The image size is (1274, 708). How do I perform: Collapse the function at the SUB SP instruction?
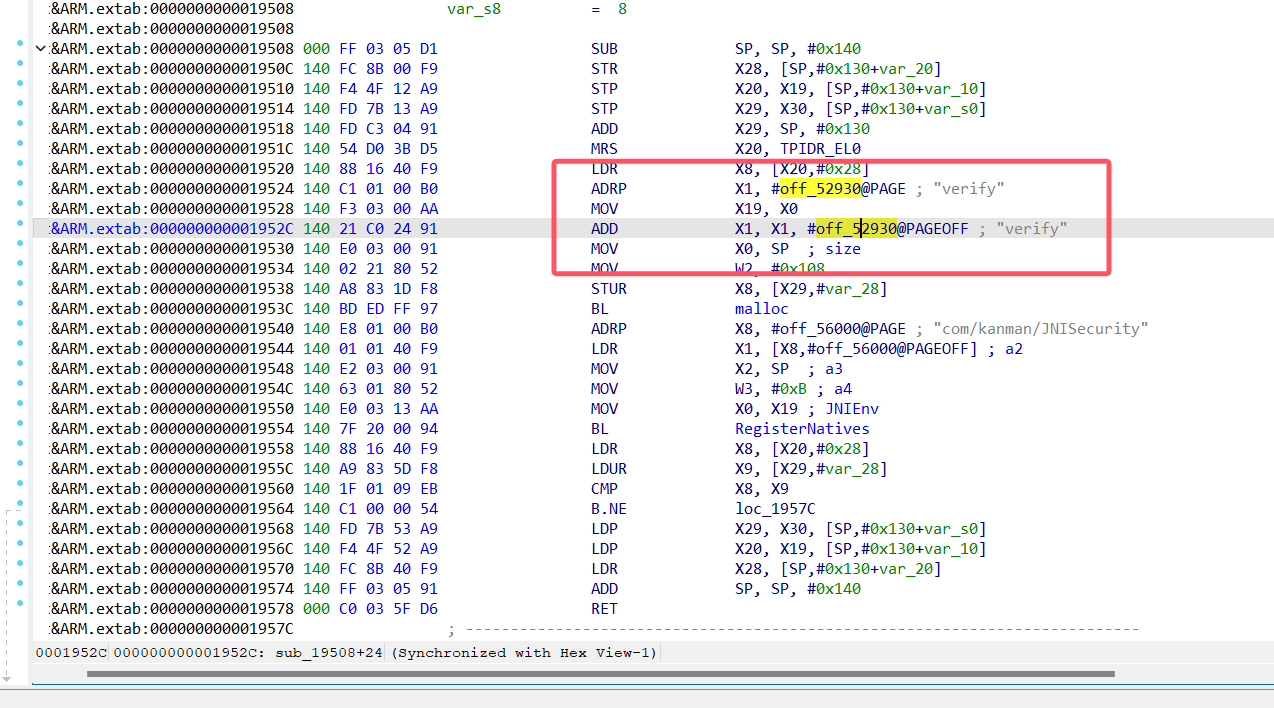(x=40, y=49)
